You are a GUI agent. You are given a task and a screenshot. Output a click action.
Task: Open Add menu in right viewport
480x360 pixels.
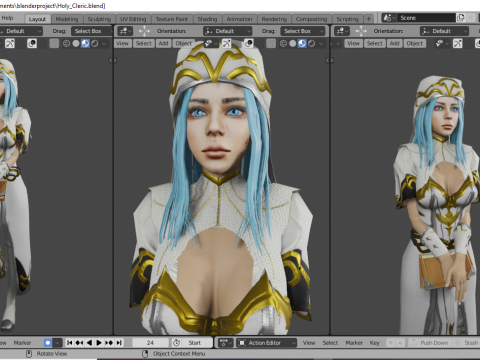pos(394,43)
